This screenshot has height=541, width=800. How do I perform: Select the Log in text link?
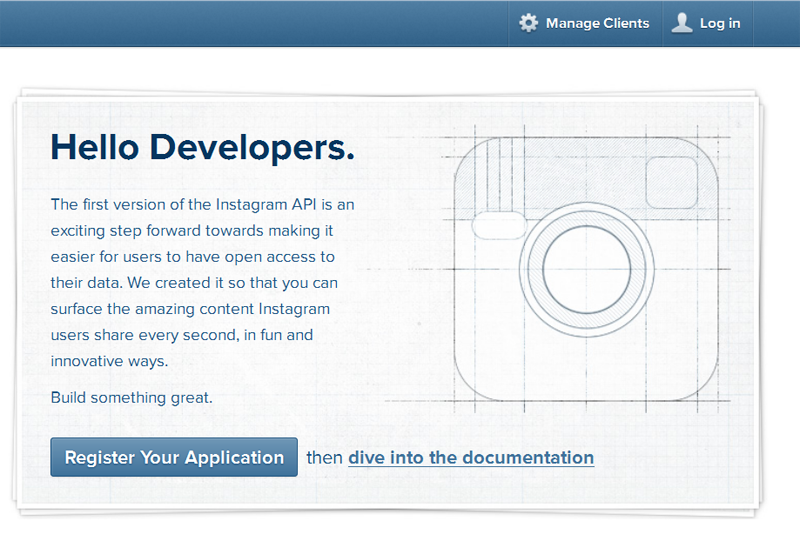[720, 23]
